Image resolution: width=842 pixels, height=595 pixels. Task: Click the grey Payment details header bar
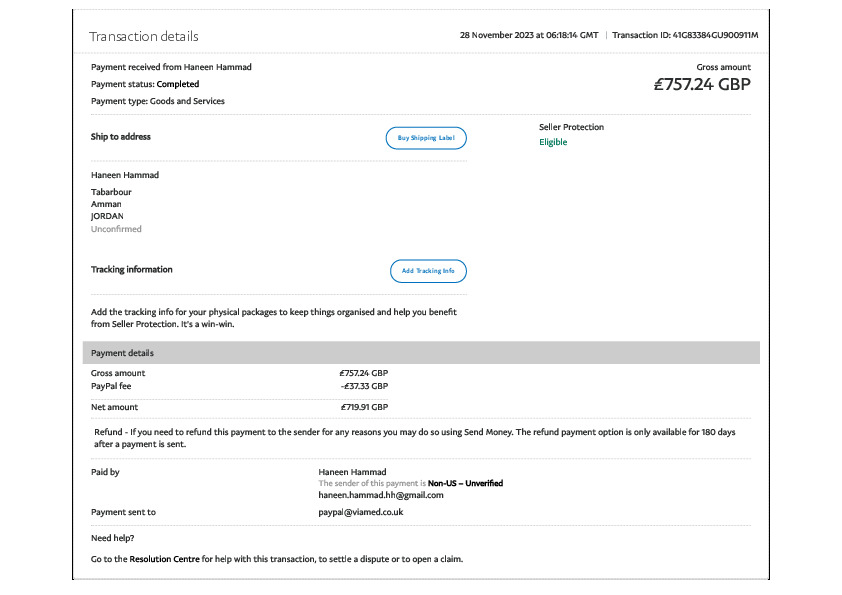pyautogui.click(x=420, y=353)
